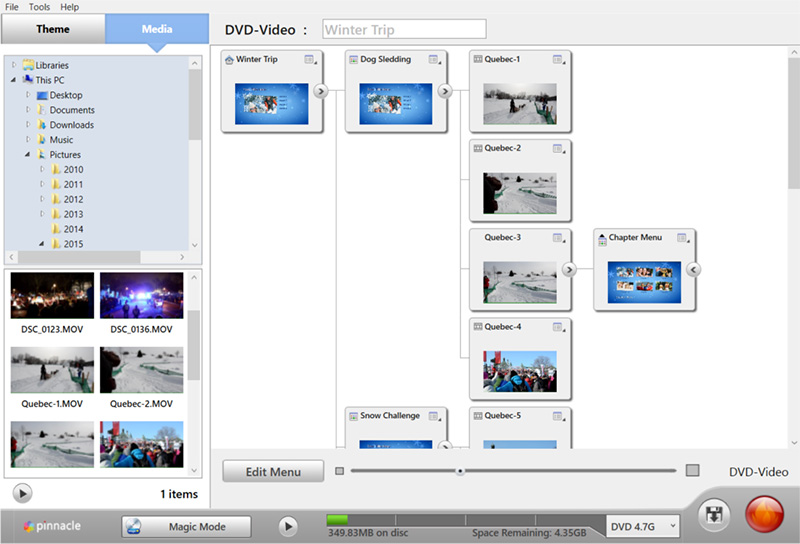Expand the 2010 folder in tree
This screenshot has width=800, height=544.
[43, 170]
